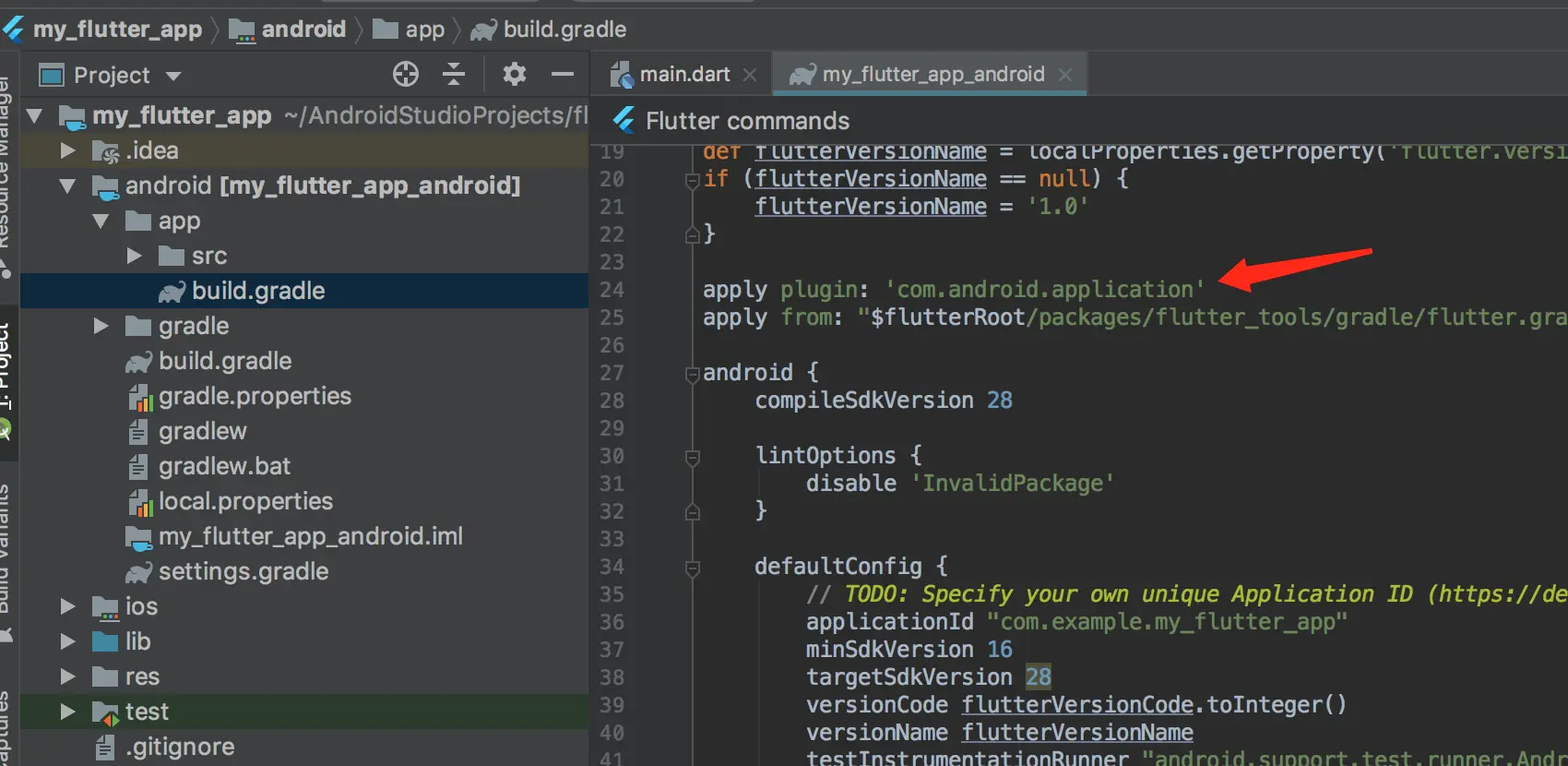Toggle fold marker on defaultConfig line 34
1568x766 pixels.
pyautogui.click(x=692, y=568)
